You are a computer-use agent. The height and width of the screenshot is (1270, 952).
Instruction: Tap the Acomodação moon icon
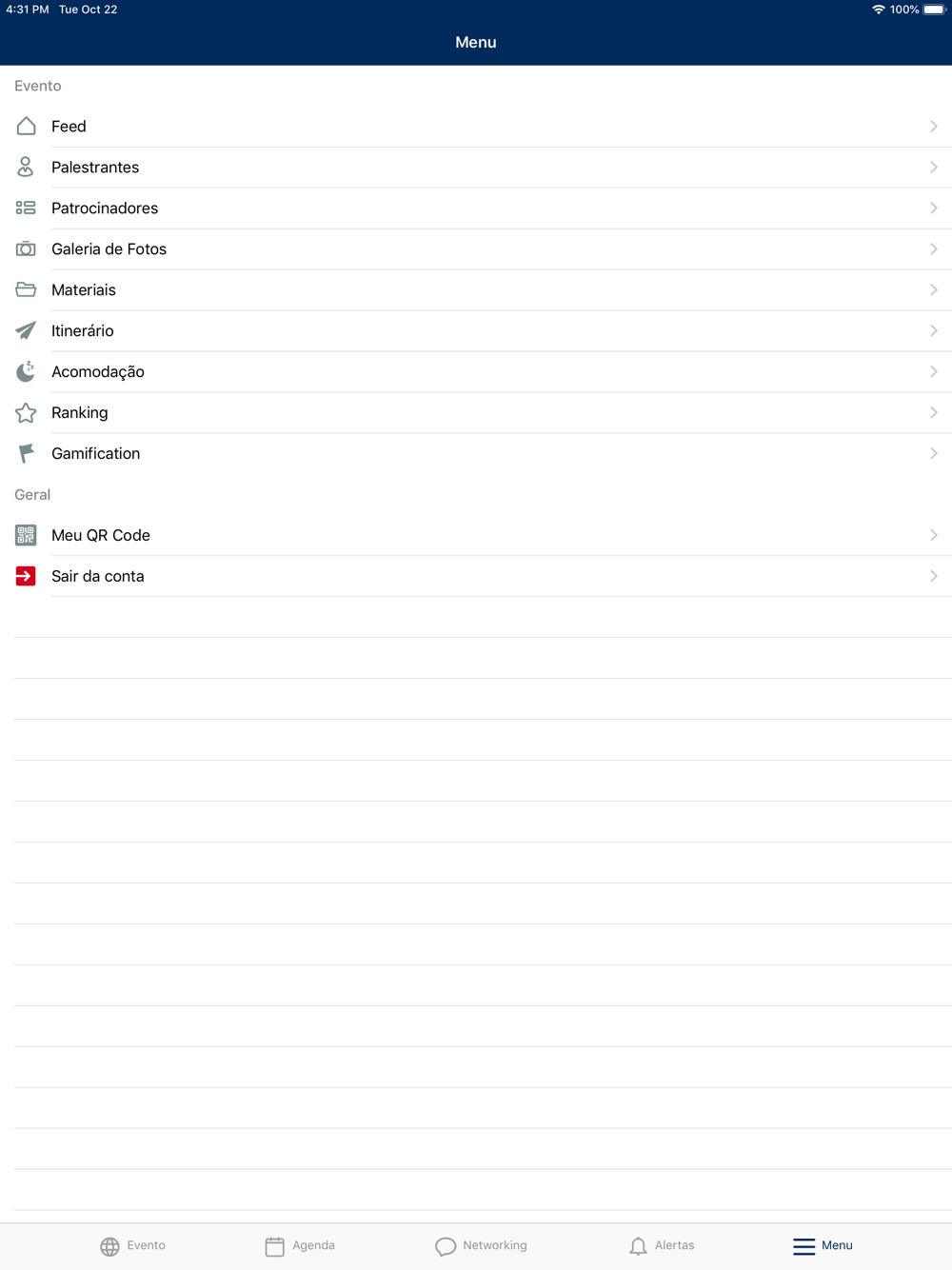click(26, 371)
